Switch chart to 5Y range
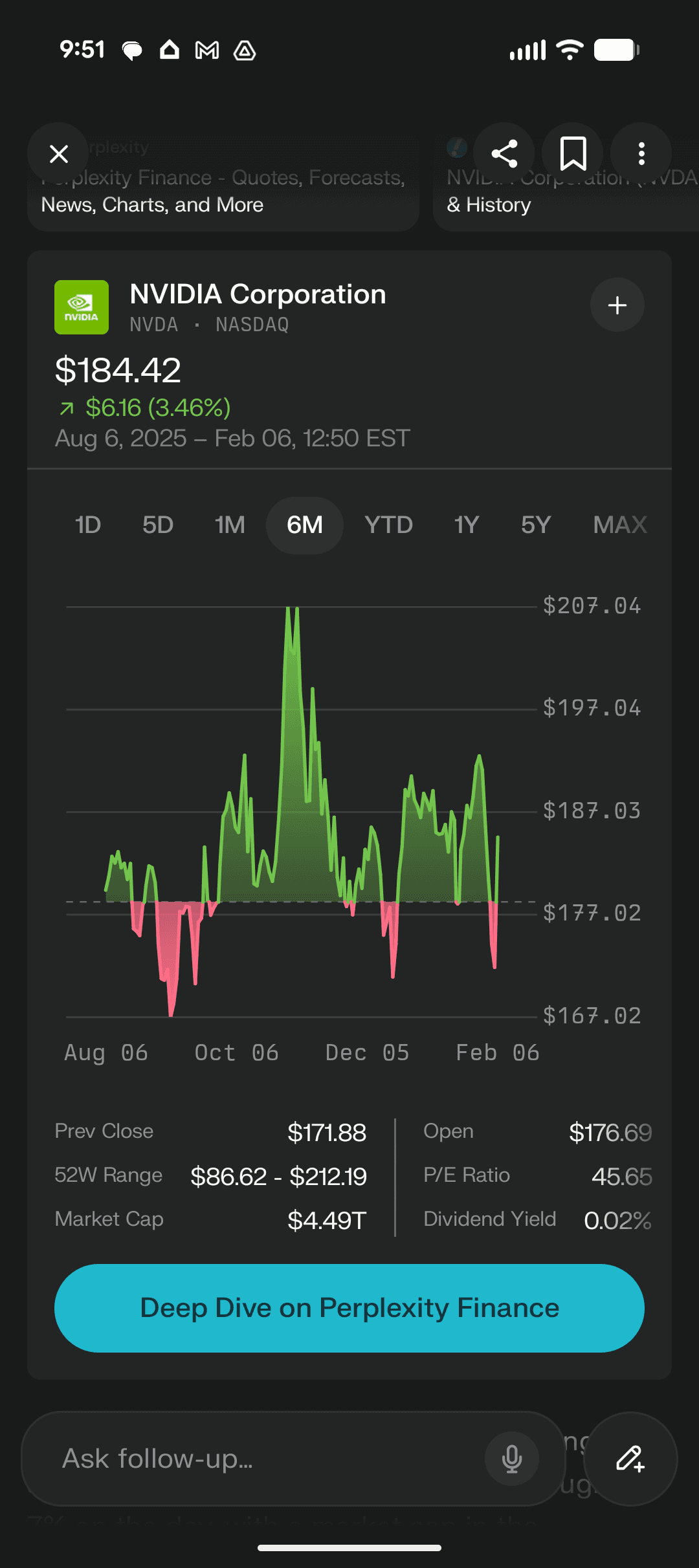The image size is (699, 1568). click(x=536, y=525)
